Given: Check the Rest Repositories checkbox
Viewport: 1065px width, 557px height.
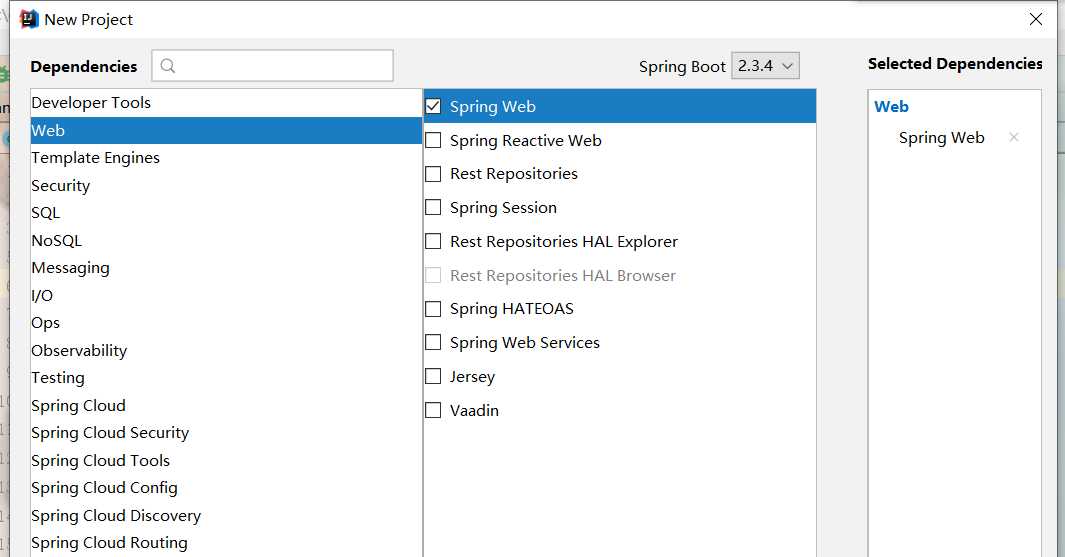Looking at the screenshot, I should (433, 174).
